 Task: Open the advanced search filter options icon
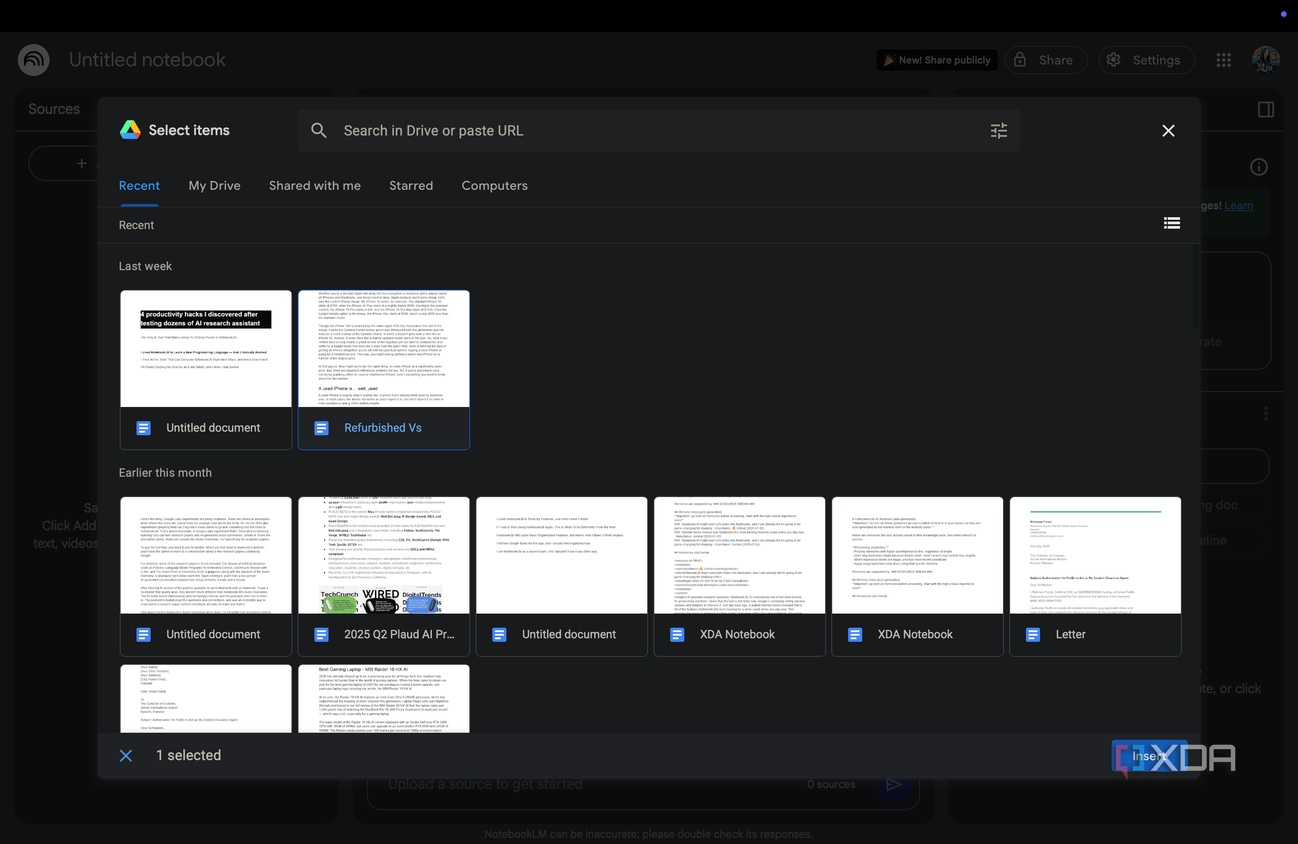click(999, 130)
